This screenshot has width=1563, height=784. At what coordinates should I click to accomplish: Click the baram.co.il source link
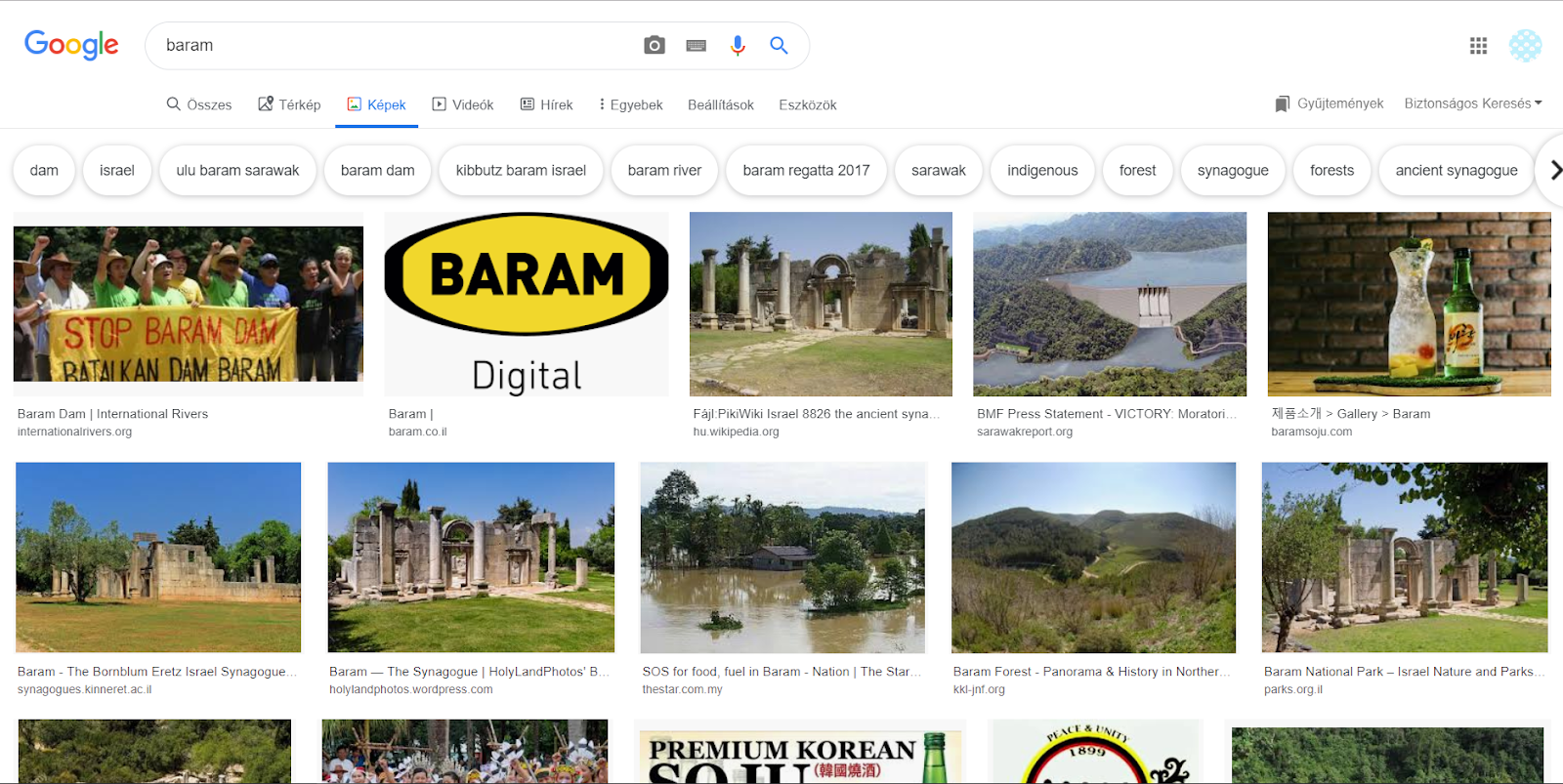coord(417,432)
